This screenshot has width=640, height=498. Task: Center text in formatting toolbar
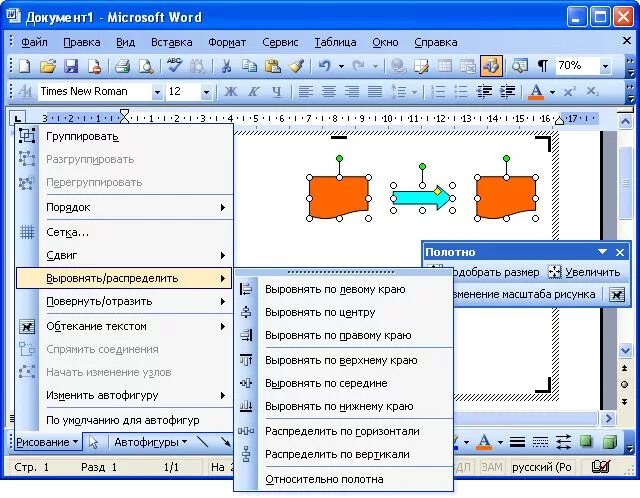click(329, 91)
